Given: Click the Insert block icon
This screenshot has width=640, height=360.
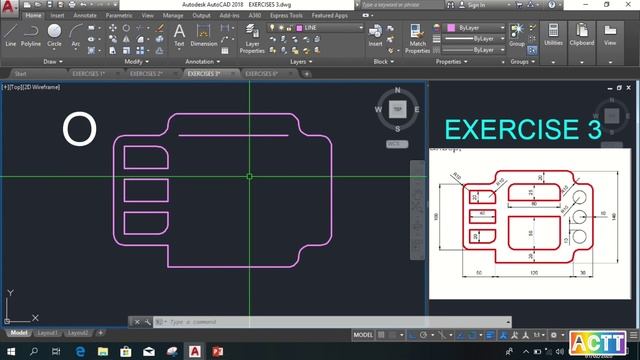Looking at the screenshot, I should pos(375,35).
